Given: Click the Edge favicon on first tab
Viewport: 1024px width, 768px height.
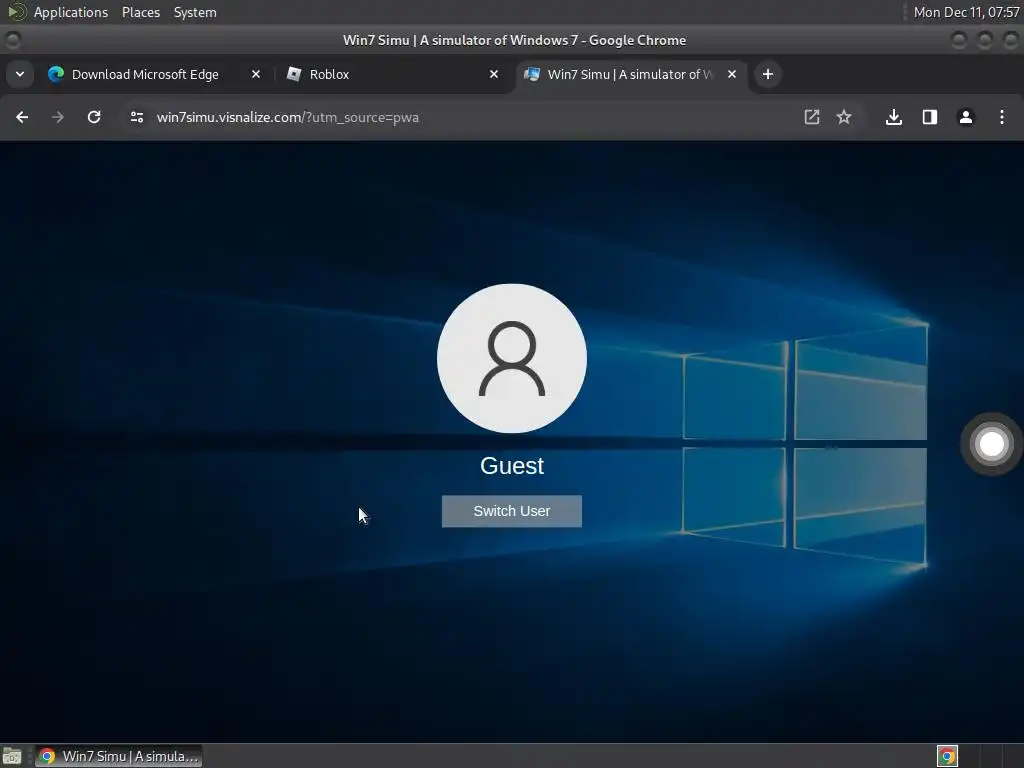Looking at the screenshot, I should pos(56,74).
